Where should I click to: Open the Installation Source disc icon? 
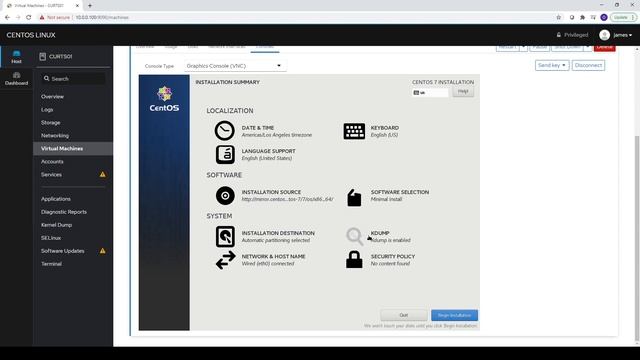[225, 196]
